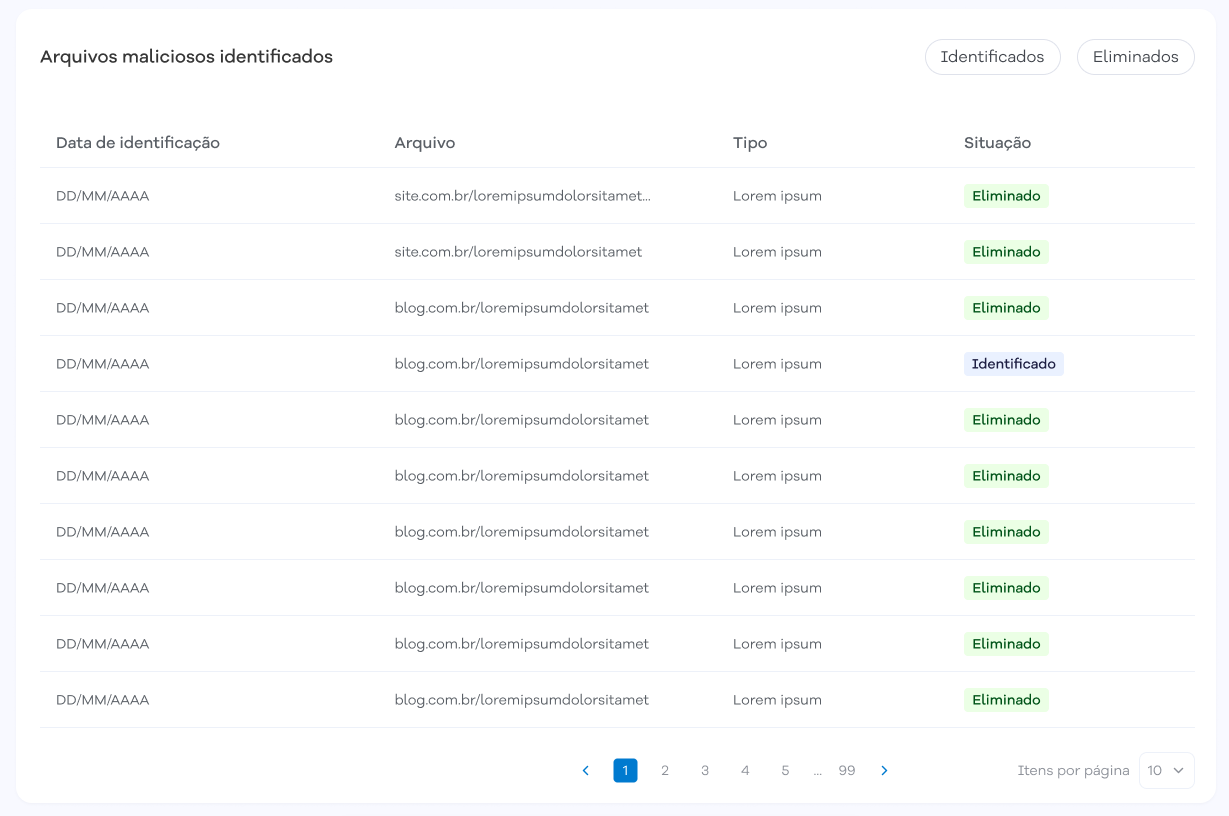The height and width of the screenshot is (816, 1229).
Task: Jump to page 2 in the pagination
Action: point(665,770)
